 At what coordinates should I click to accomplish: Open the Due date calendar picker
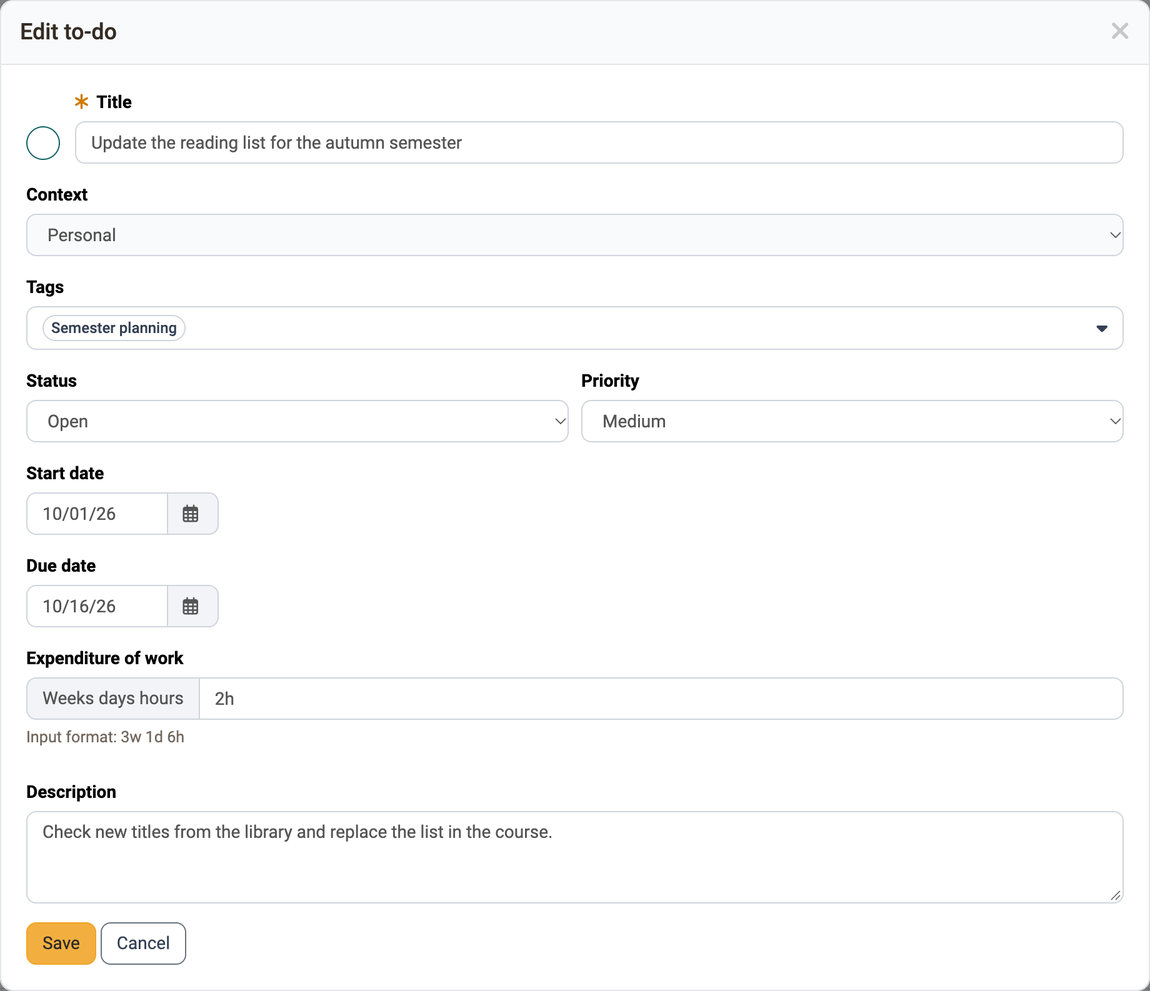[x=192, y=606]
